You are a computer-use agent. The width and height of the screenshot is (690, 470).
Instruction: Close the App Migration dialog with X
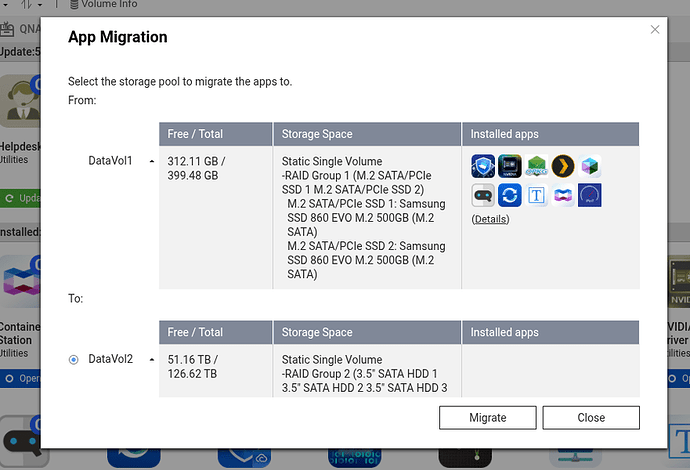pyautogui.click(x=655, y=30)
